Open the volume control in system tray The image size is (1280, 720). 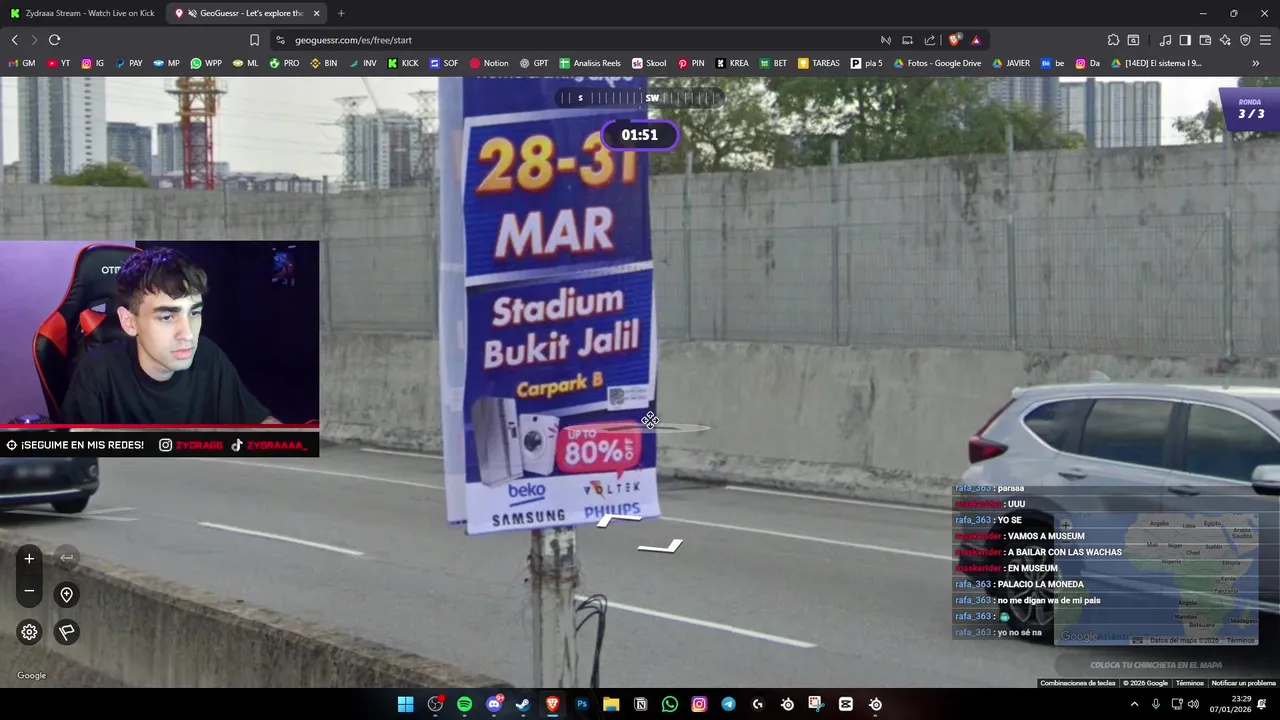[1193, 704]
